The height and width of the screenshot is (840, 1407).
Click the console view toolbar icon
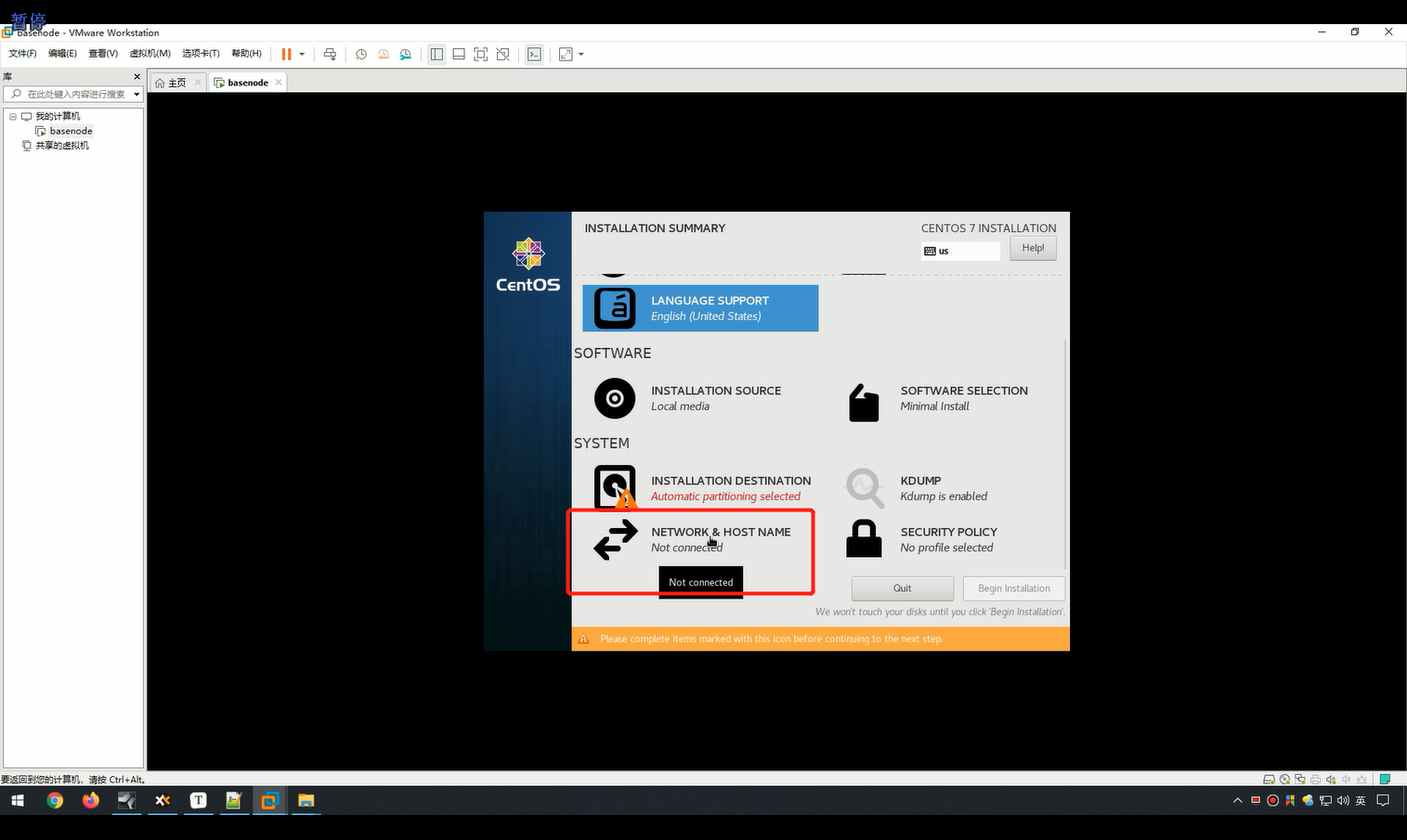[x=534, y=55]
